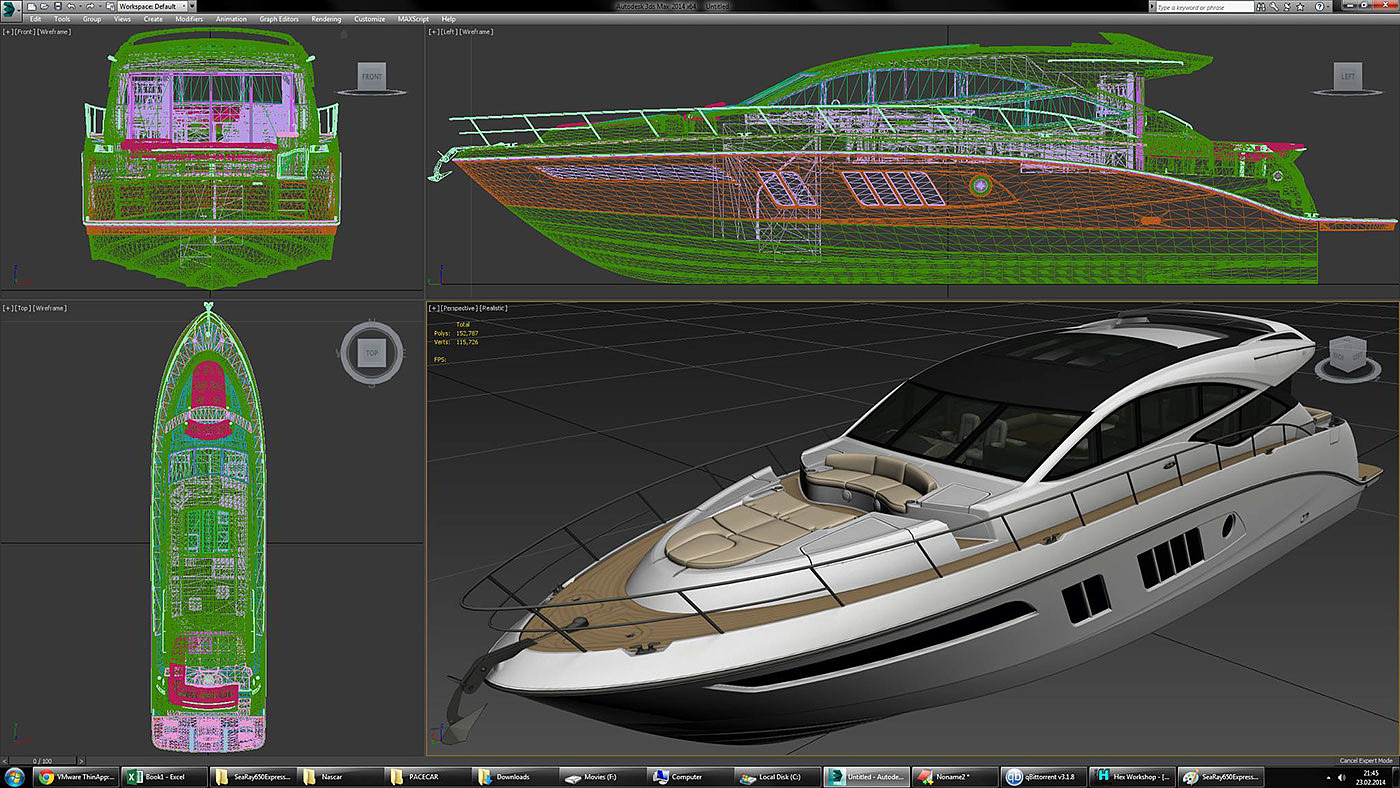This screenshot has width=1400, height=788.
Task: Click the Undo arrow icon
Action: (x=70, y=6)
